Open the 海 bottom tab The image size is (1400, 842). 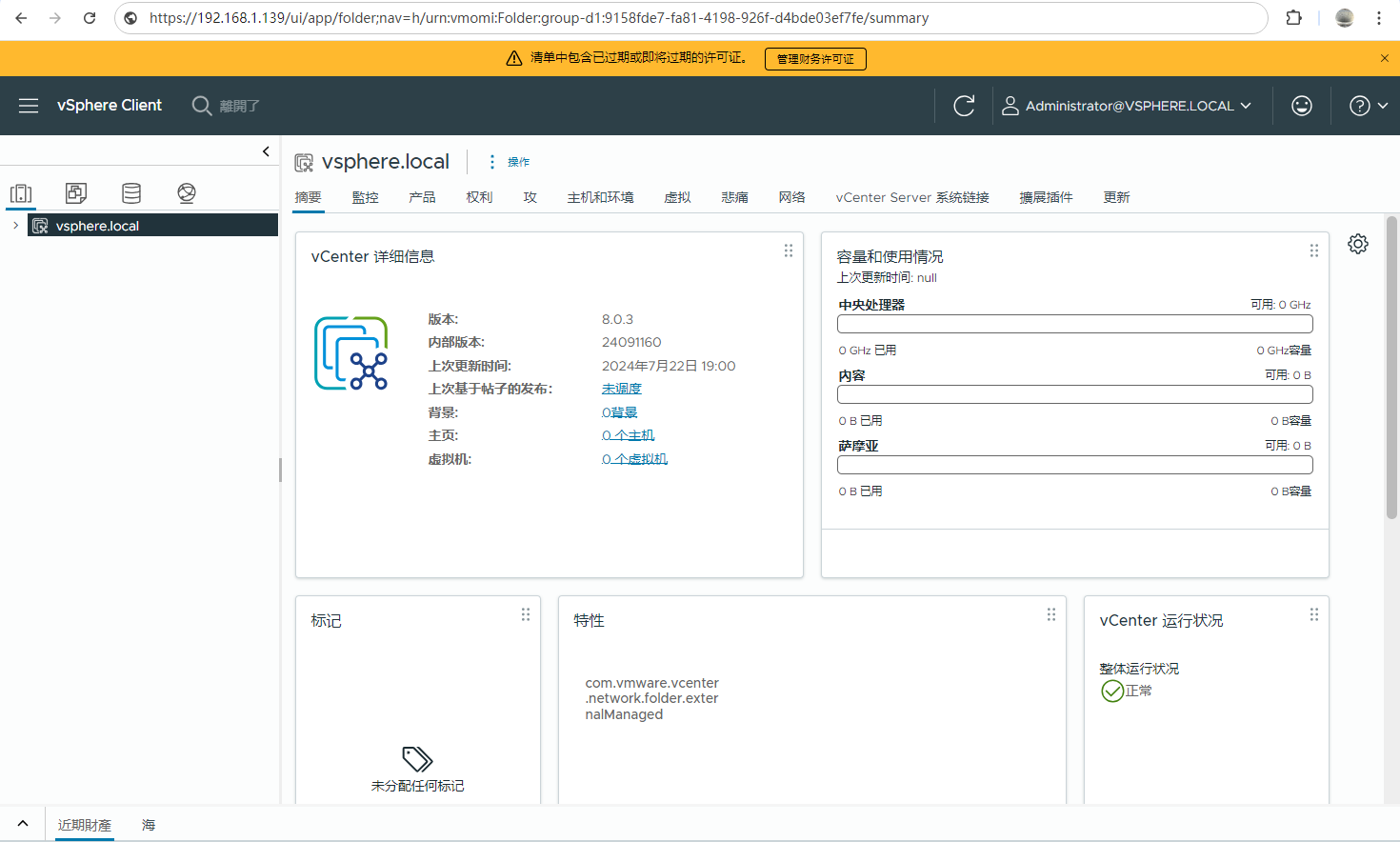(x=149, y=825)
